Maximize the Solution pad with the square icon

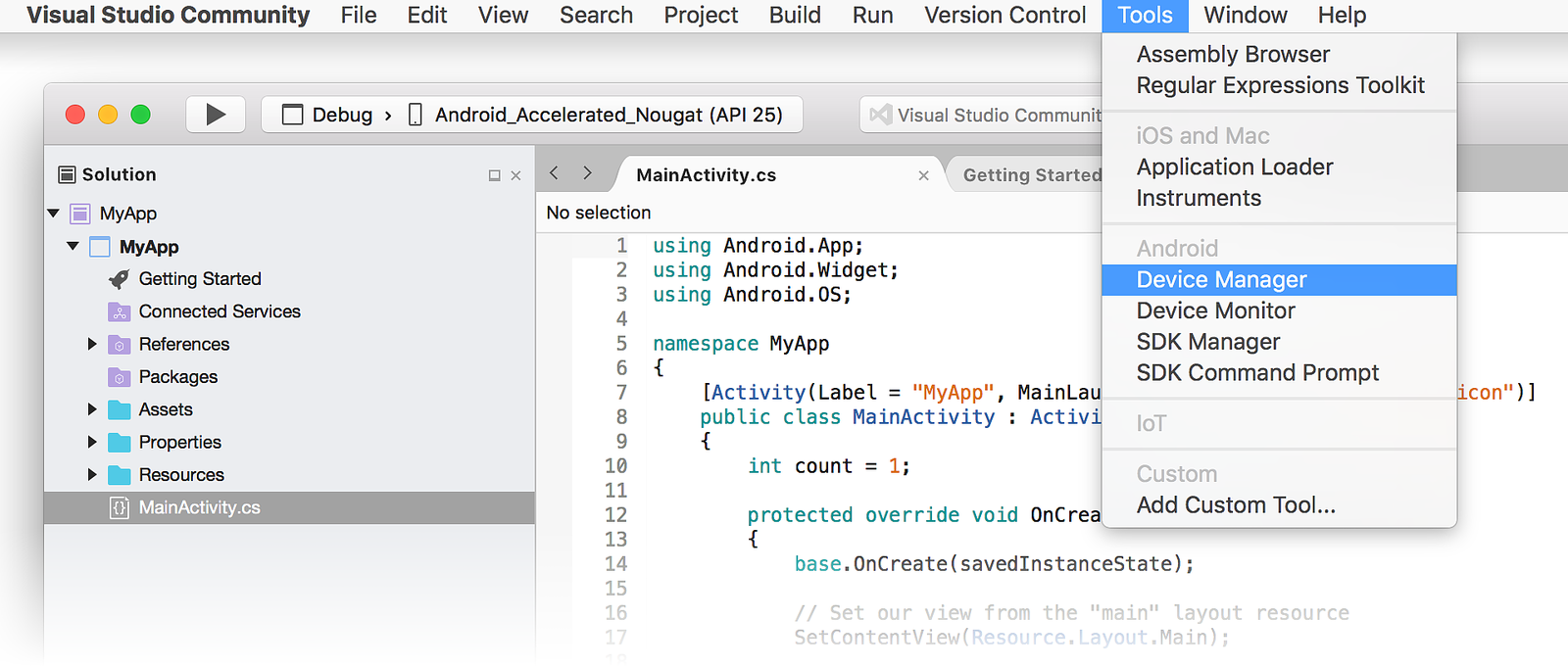tap(494, 175)
